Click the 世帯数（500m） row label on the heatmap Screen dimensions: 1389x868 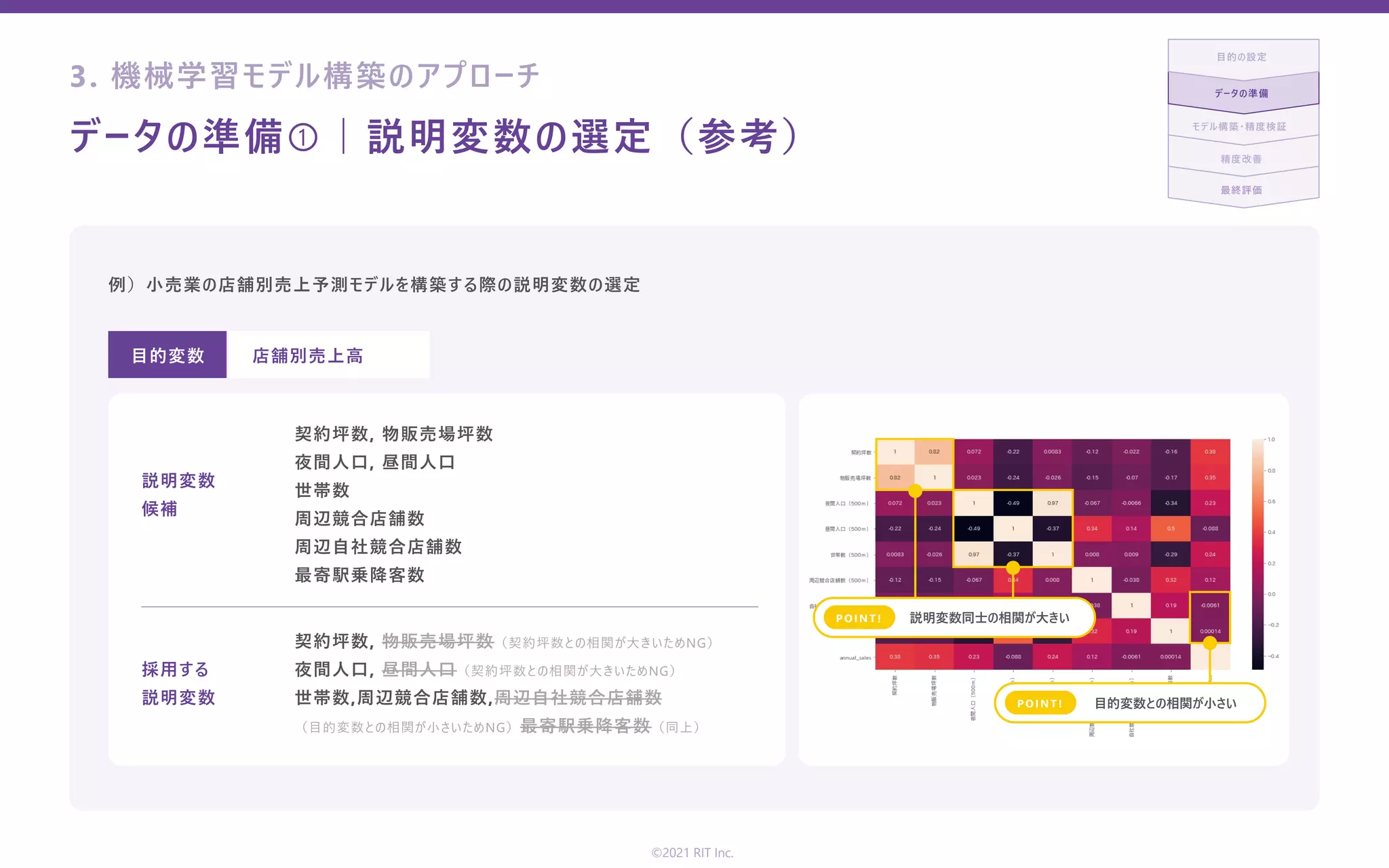pos(849,555)
